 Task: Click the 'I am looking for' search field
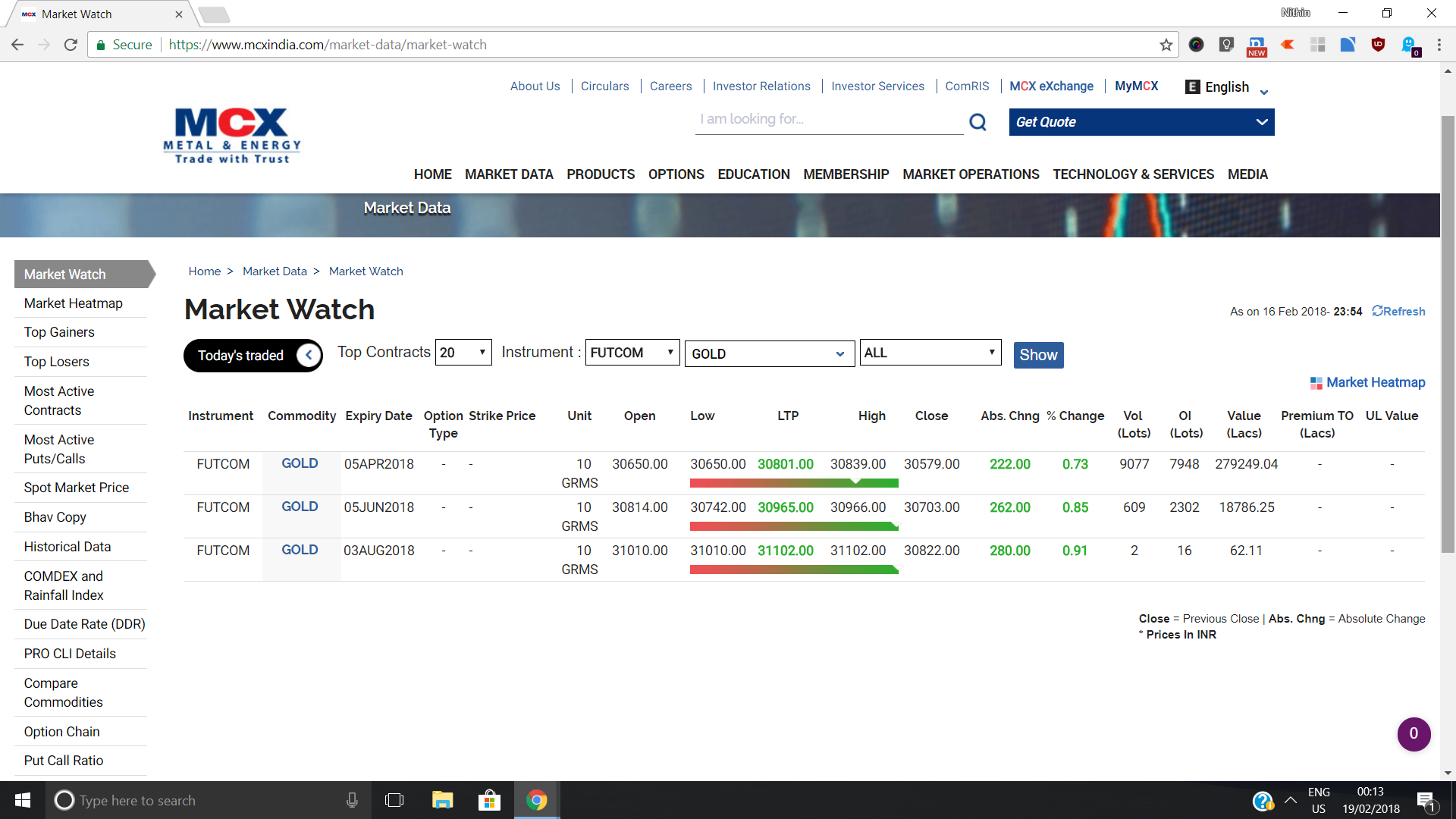coord(829,120)
